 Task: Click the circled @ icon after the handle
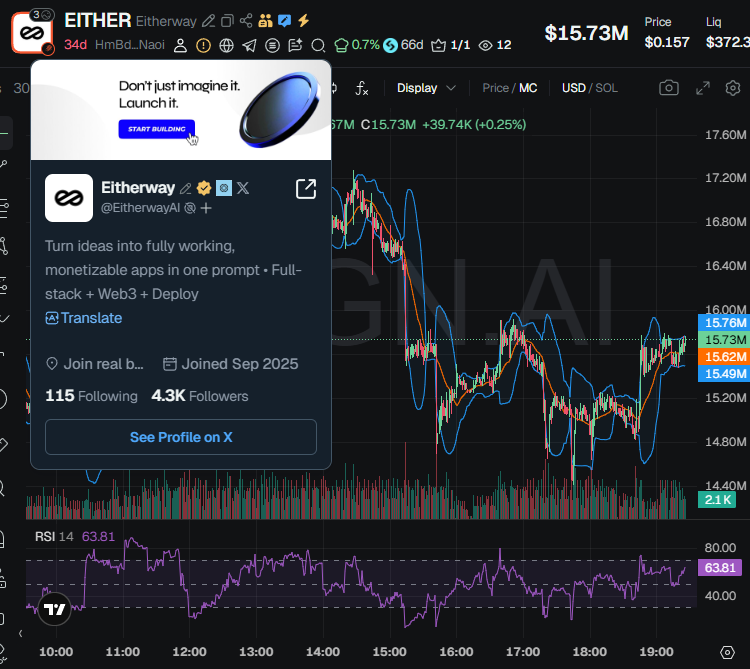point(190,208)
